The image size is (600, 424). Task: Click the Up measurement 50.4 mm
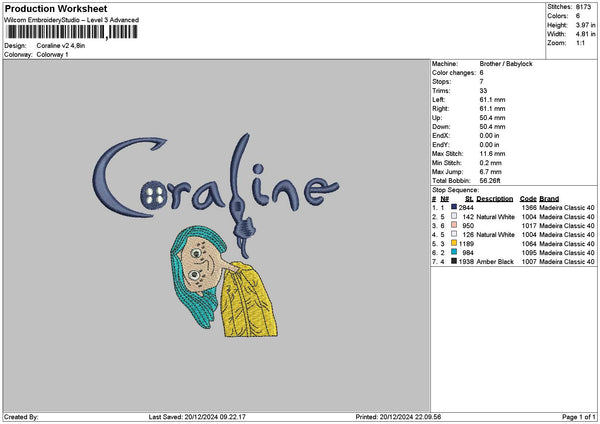point(492,118)
